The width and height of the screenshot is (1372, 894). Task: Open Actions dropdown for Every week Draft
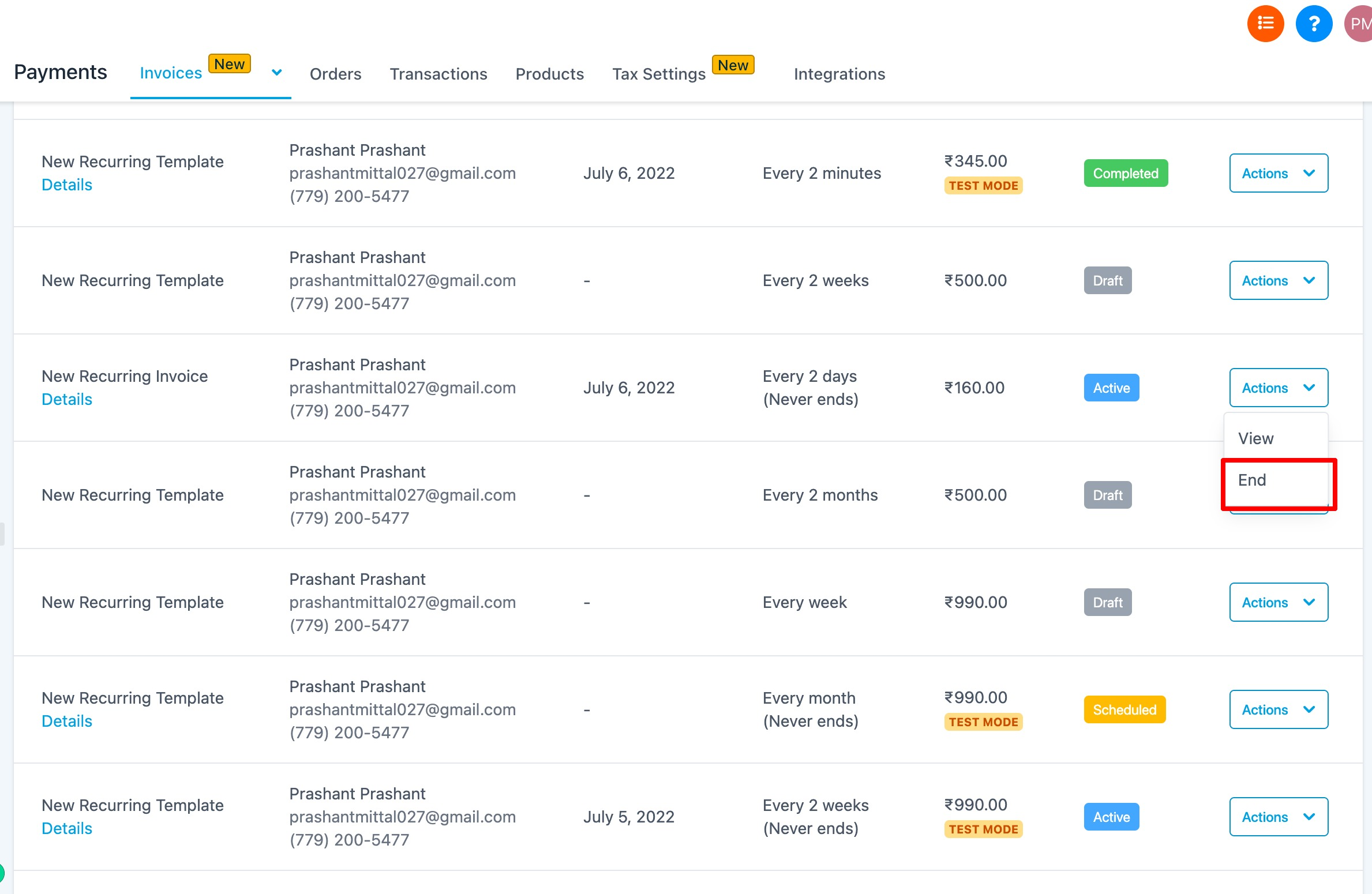[1278, 602]
